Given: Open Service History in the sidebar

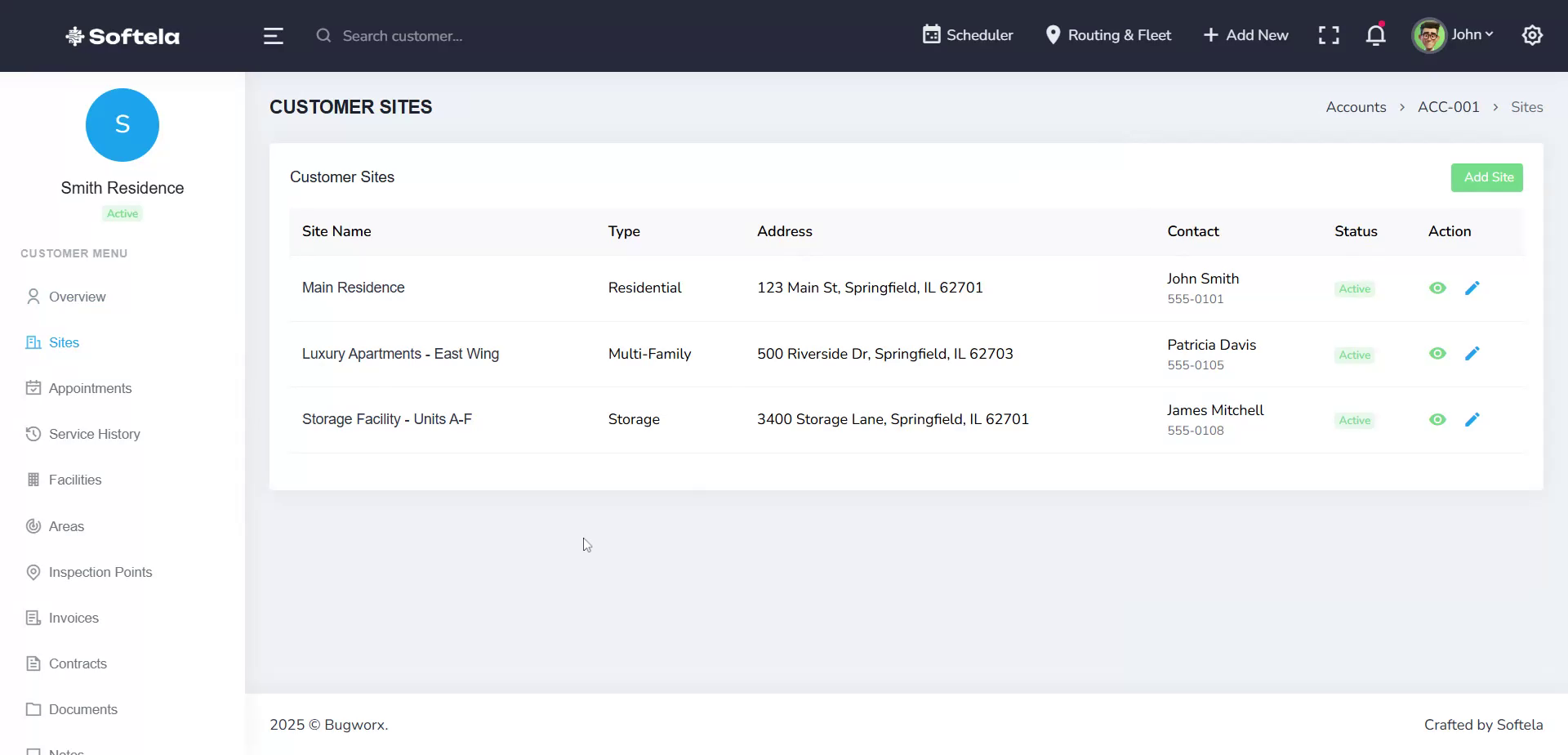Looking at the screenshot, I should (x=93, y=434).
